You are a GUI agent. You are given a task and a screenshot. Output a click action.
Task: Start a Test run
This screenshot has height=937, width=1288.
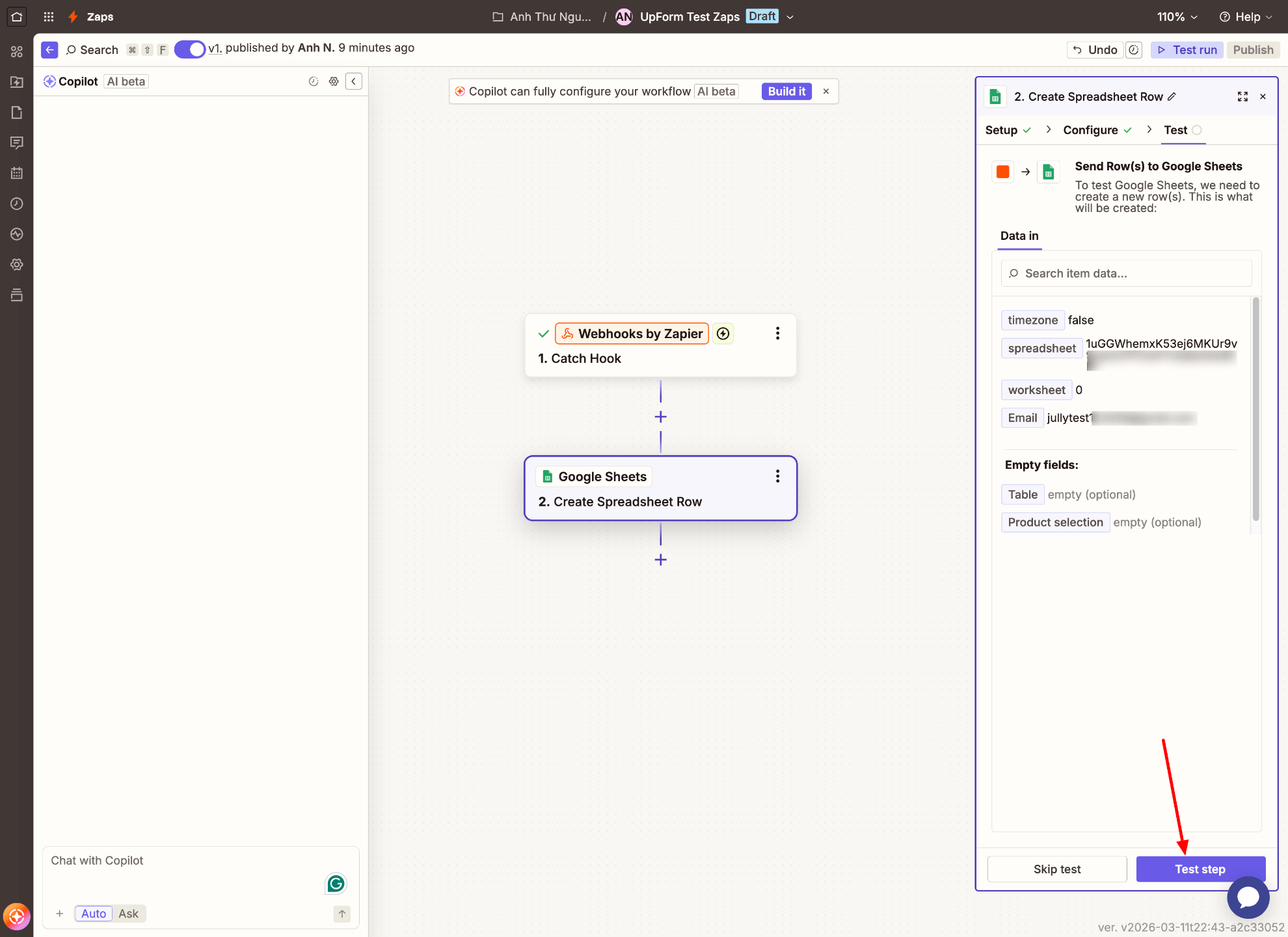pyautogui.click(x=1188, y=50)
